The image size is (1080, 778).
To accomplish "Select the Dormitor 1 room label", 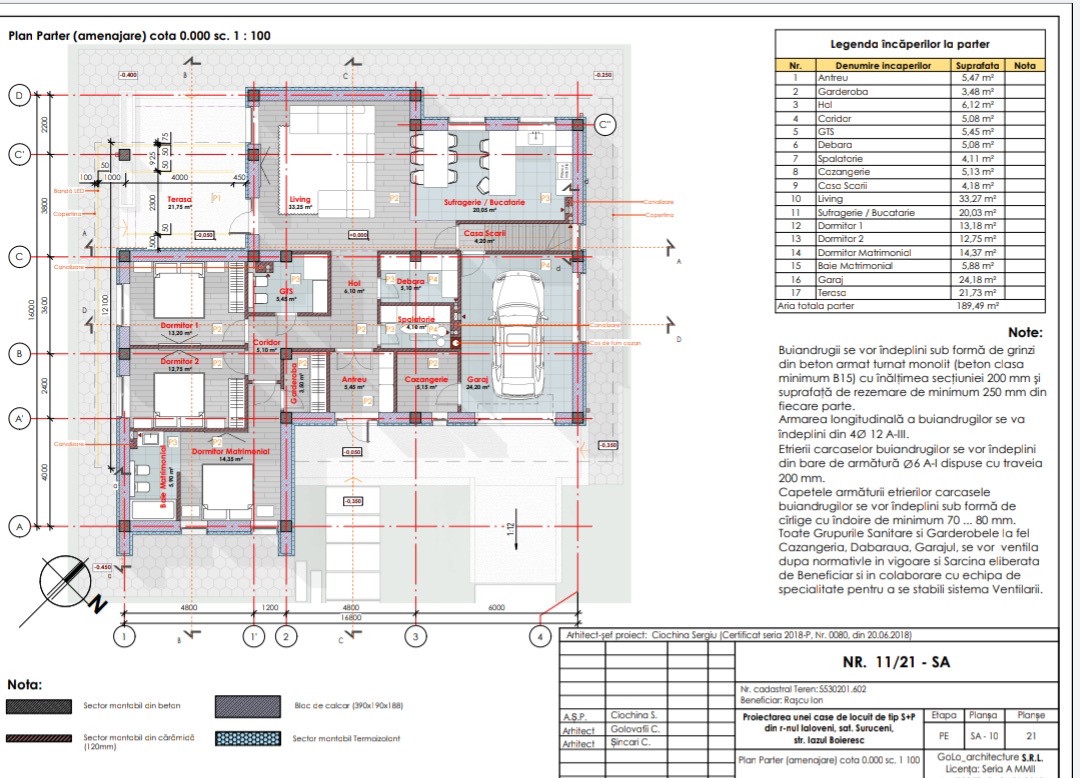I will pyautogui.click(x=181, y=326).
